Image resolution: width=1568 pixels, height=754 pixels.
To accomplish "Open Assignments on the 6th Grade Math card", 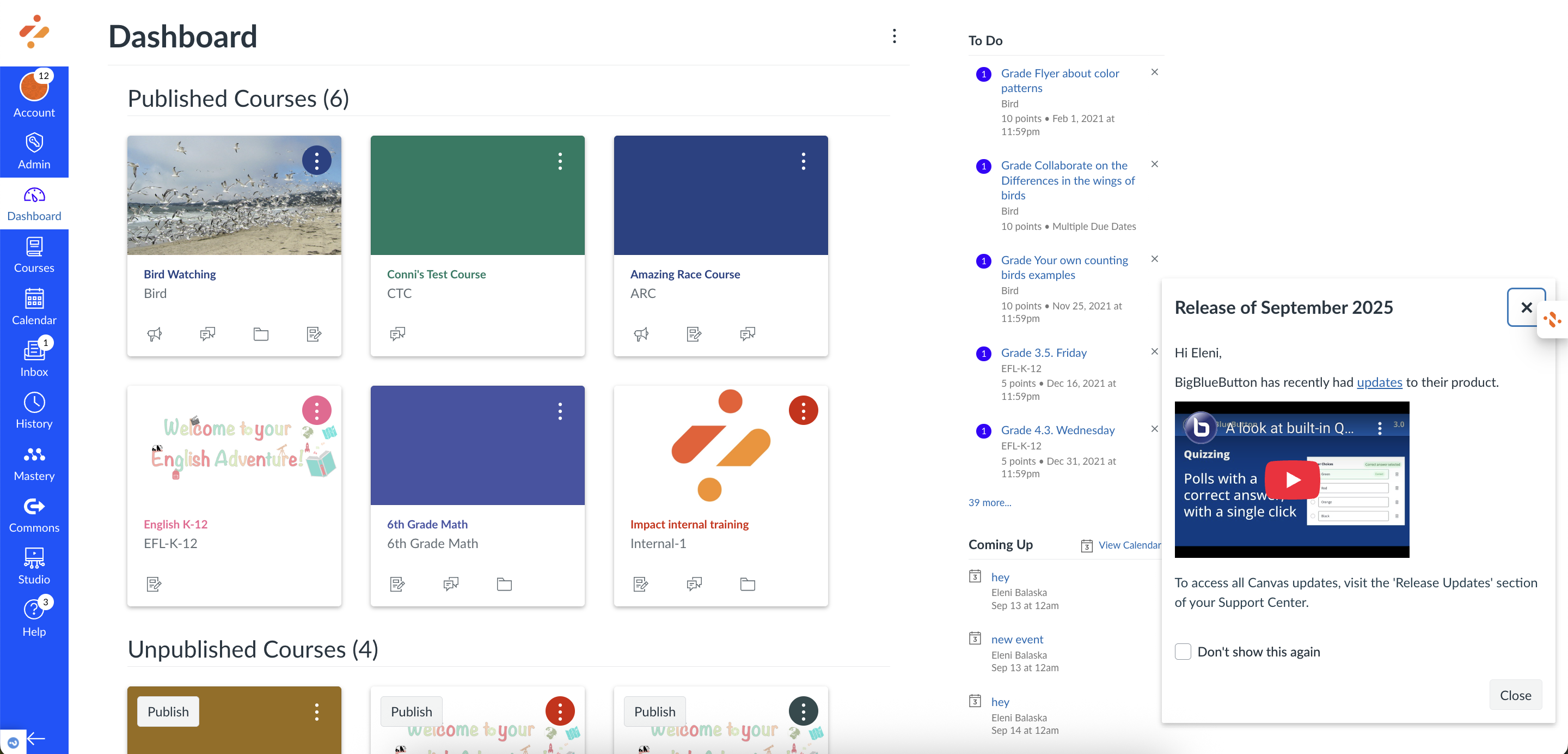I will [397, 584].
